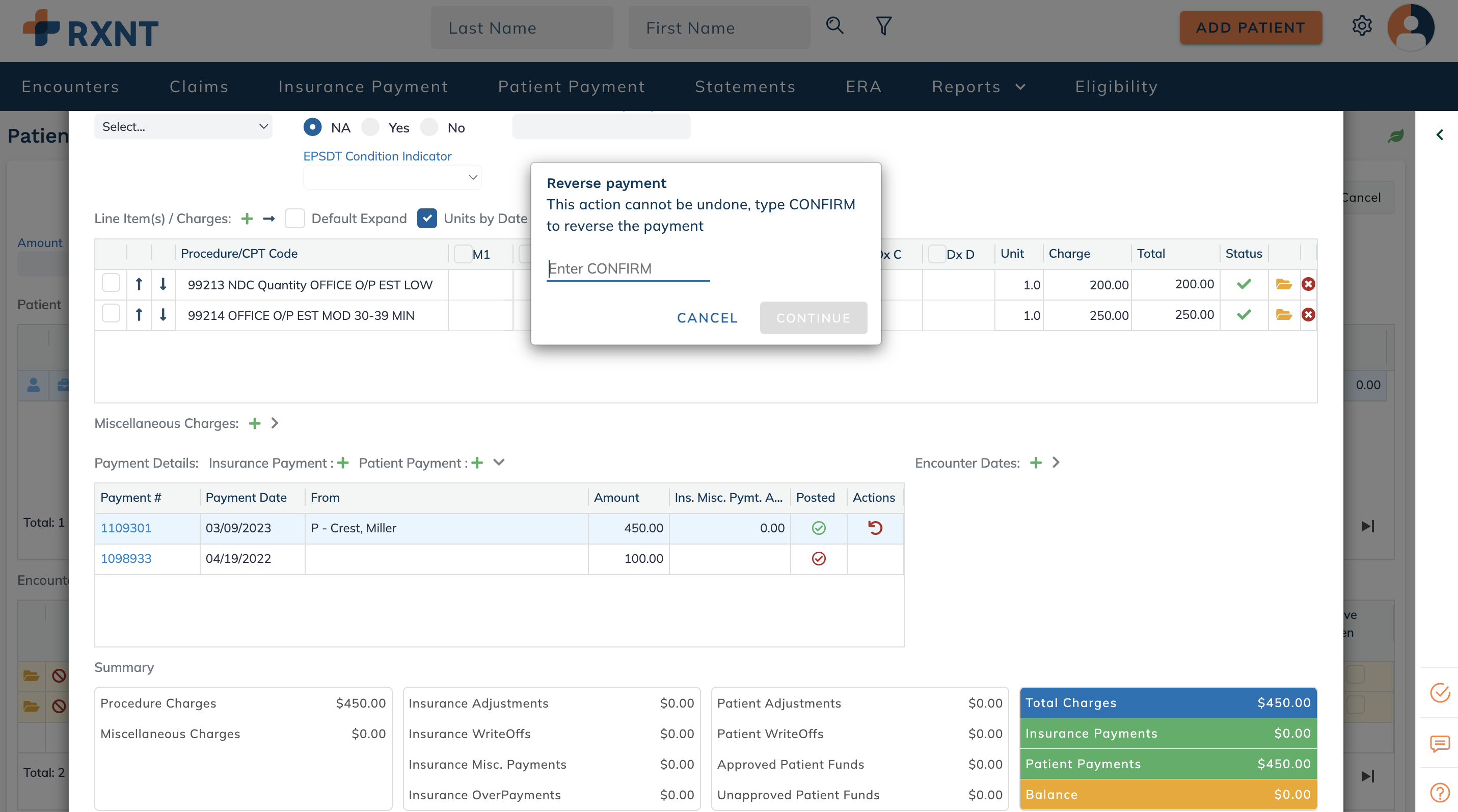Open the Eligibility tab
This screenshot has width=1458, height=812.
click(x=1116, y=87)
